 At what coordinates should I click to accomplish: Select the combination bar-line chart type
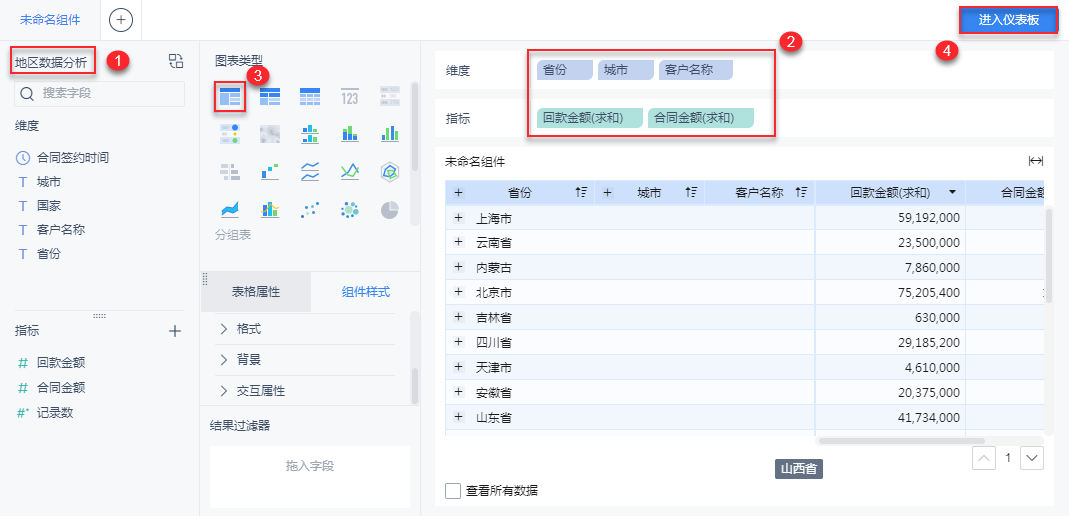[x=270, y=210]
